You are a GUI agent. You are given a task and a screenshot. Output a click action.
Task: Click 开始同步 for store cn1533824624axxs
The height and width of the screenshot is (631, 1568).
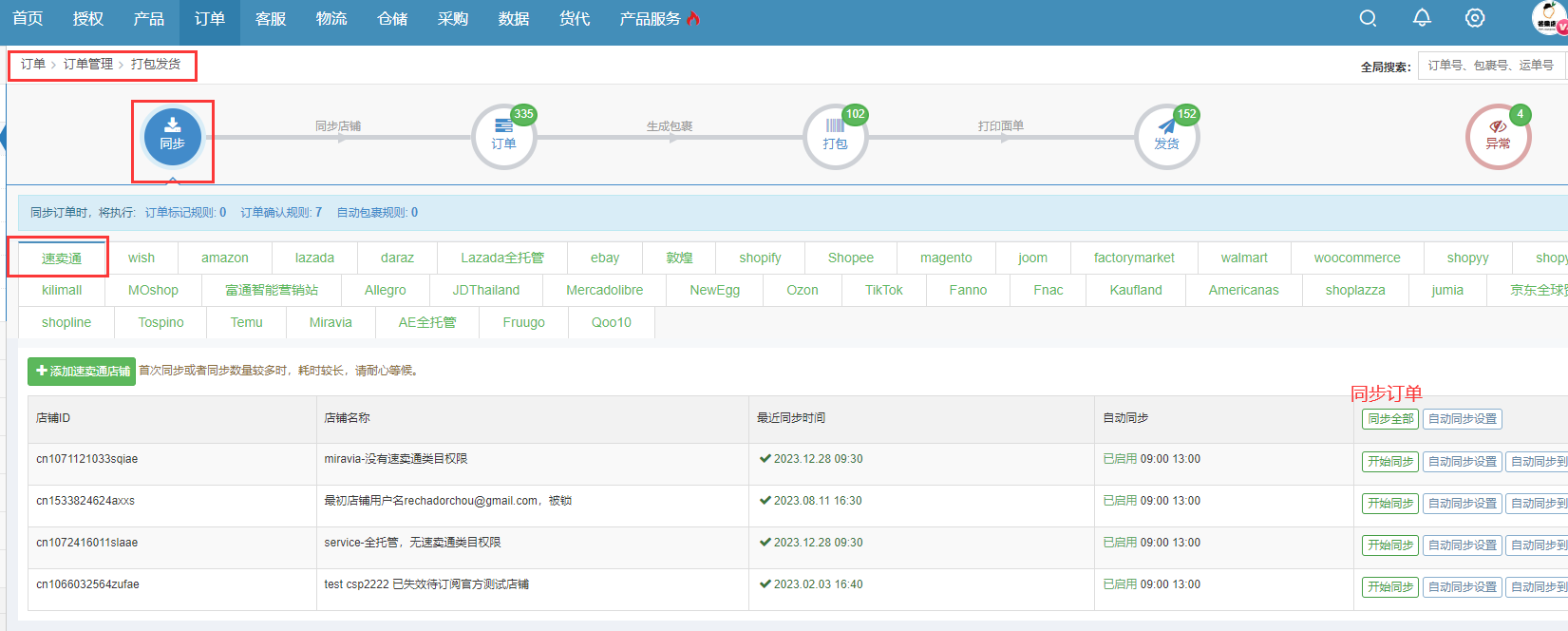[1390, 504]
